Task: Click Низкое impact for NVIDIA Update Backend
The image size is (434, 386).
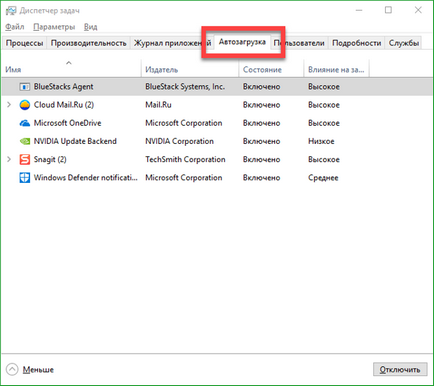Action: point(321,141)
